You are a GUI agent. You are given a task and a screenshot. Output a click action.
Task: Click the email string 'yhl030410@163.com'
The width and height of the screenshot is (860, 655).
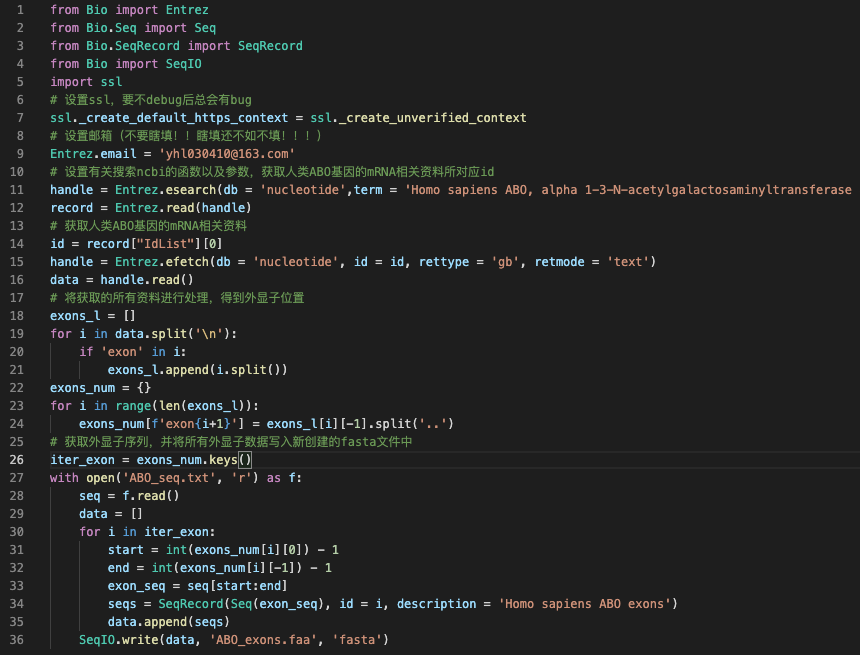click(227, 154)
